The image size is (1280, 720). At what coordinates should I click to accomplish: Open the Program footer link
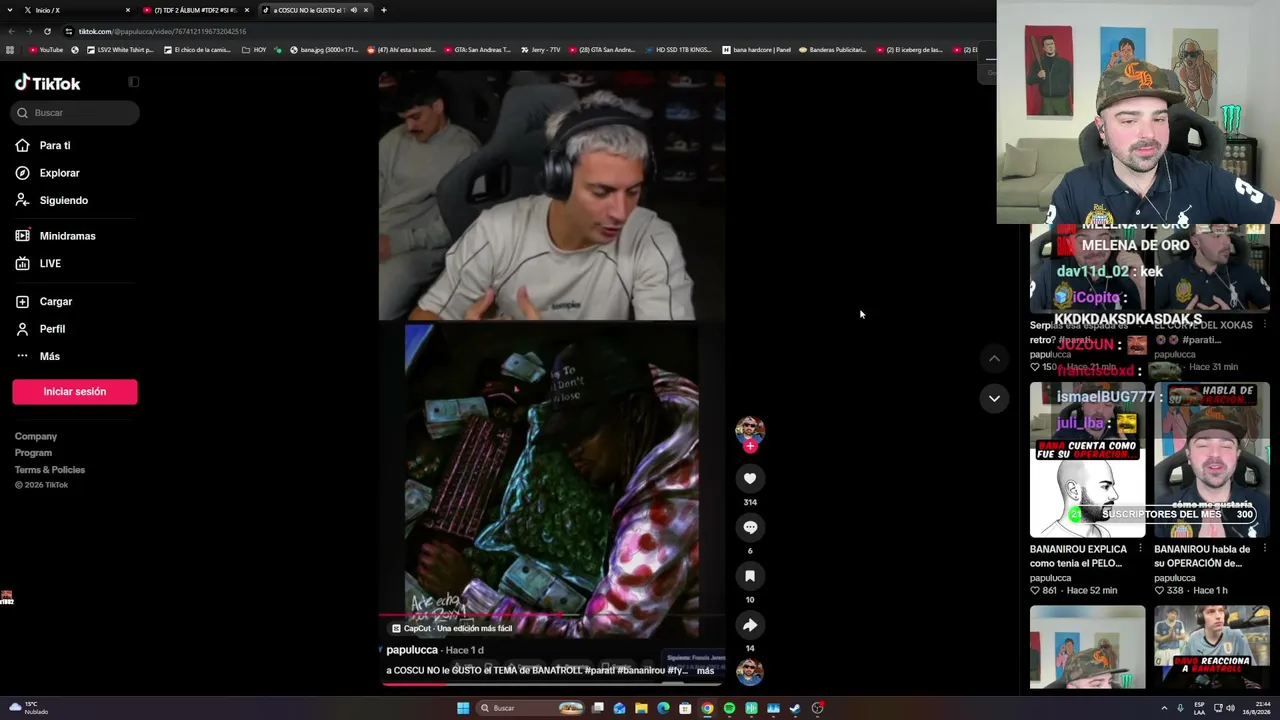coord(33,453)
